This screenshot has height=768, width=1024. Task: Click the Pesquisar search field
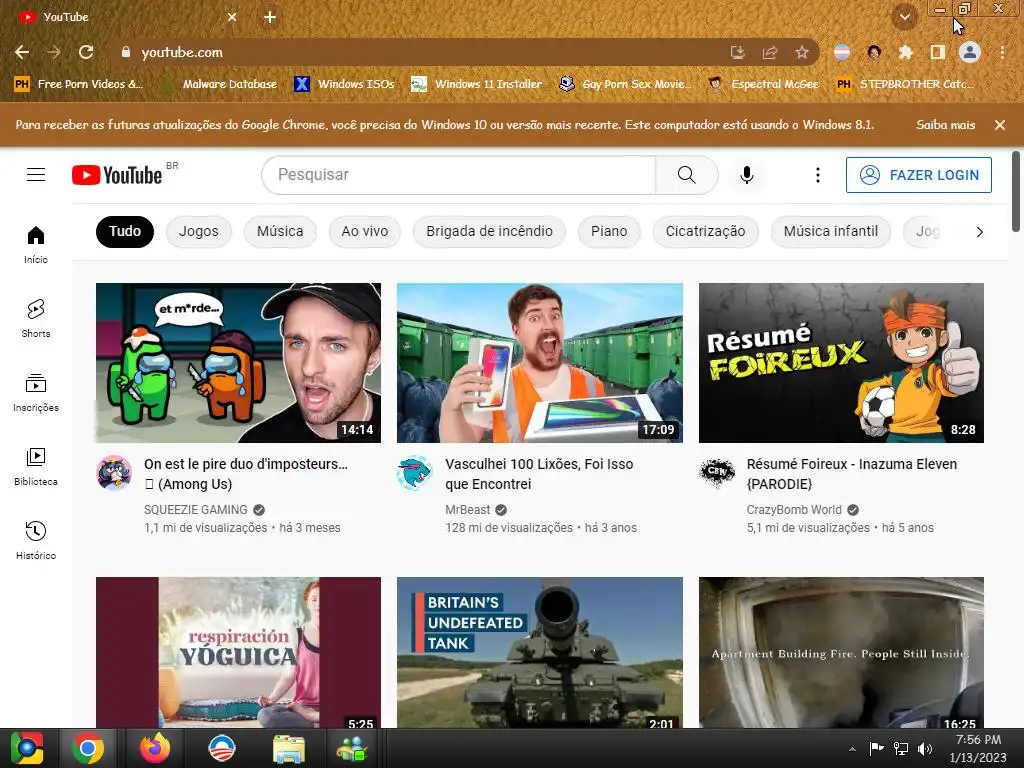point(459,174)
